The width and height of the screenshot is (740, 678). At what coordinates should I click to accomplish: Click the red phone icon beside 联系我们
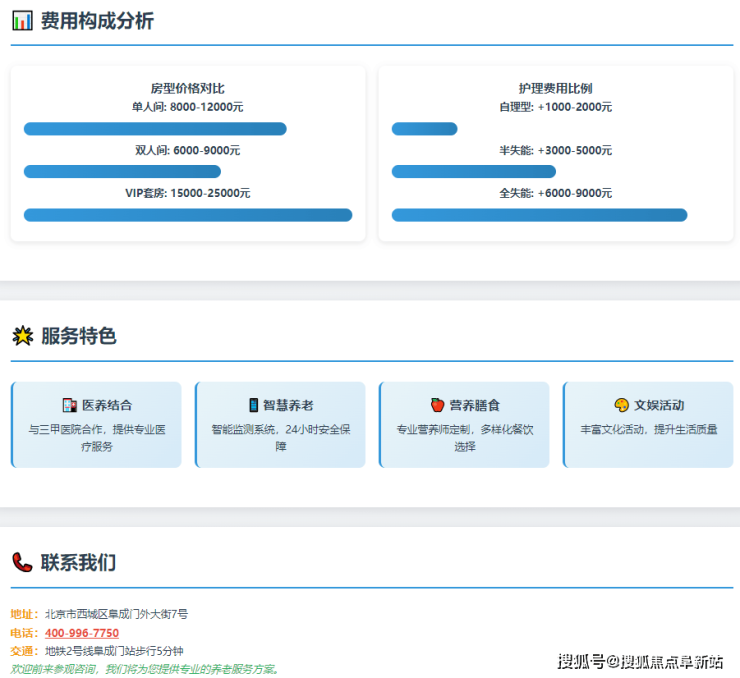pyautogui.click(x=22, y=563)
